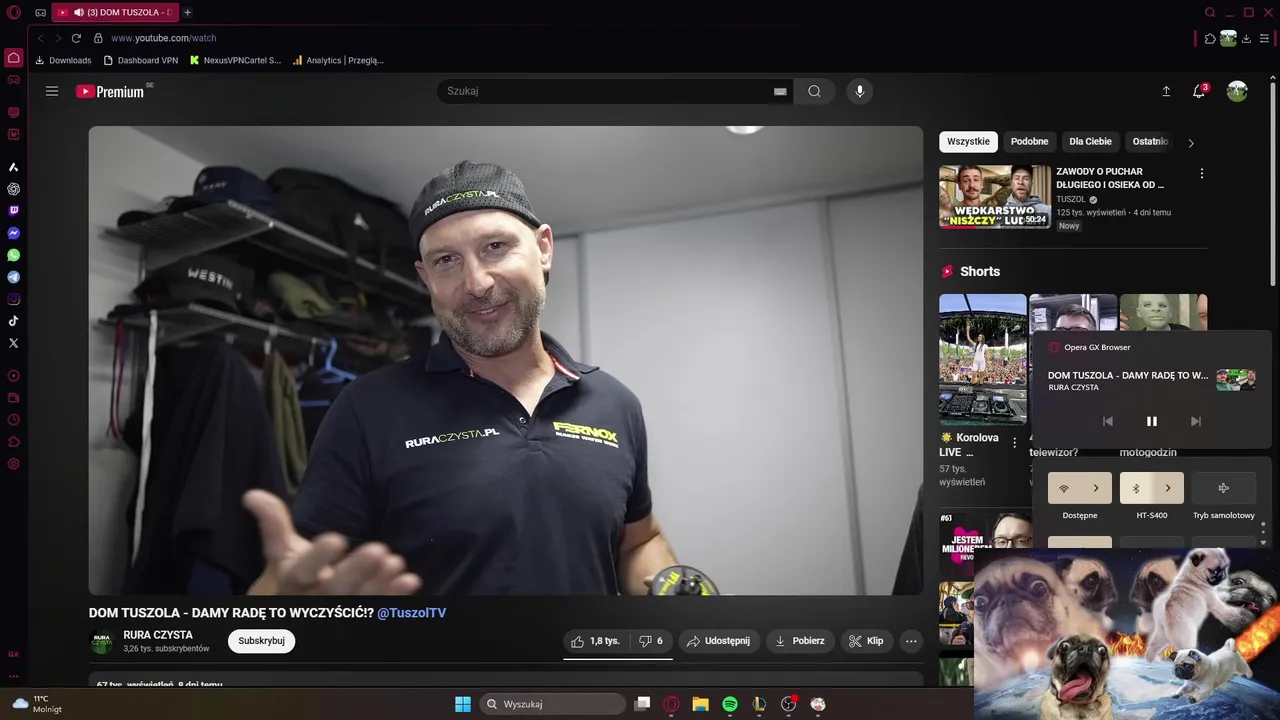The height and width of the screenshot is (720, 1280).
Task: Dislike the video with thumbs down
Action: (x=651, y=641)
